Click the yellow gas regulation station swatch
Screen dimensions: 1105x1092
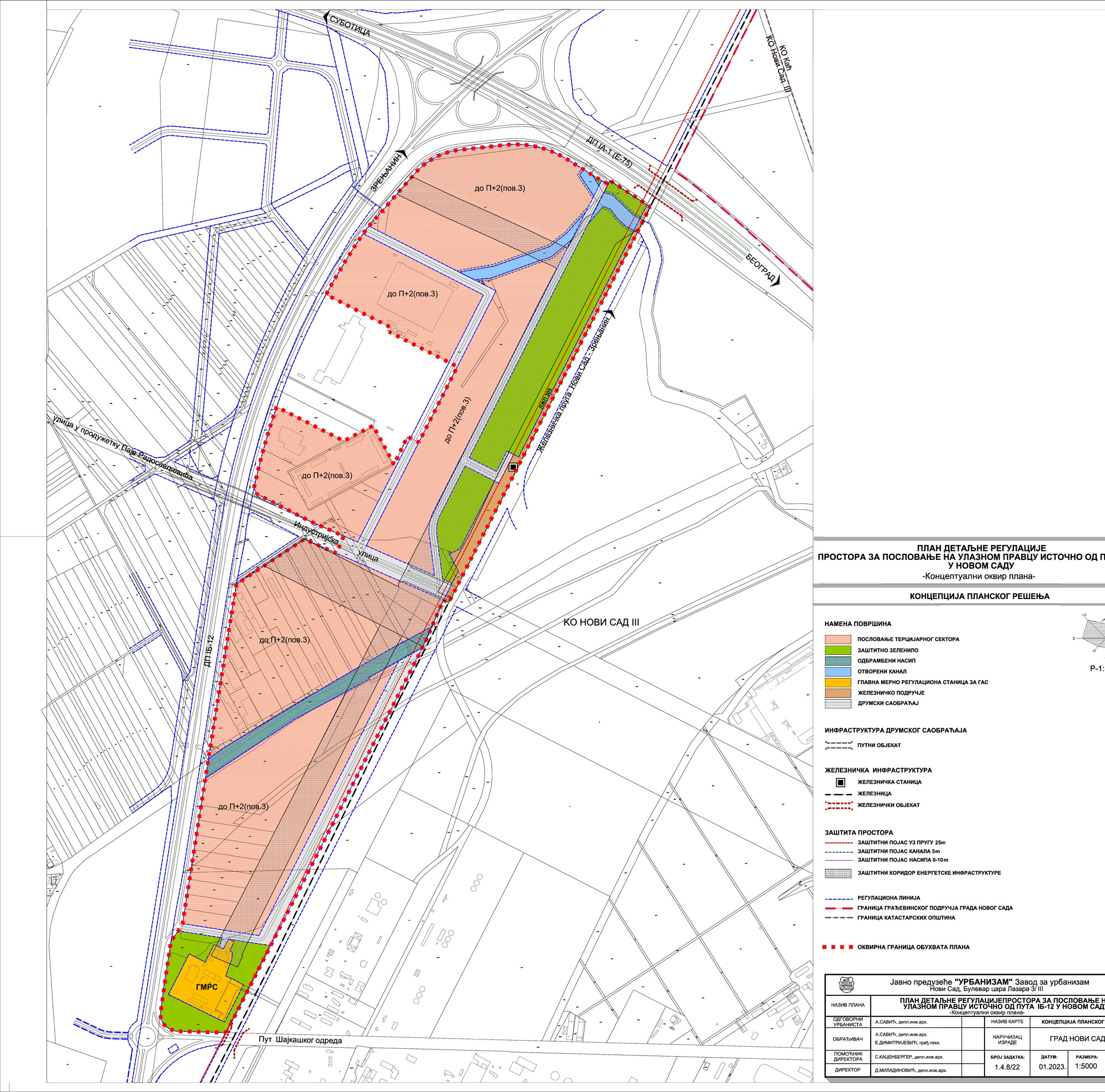coord(839,683)
